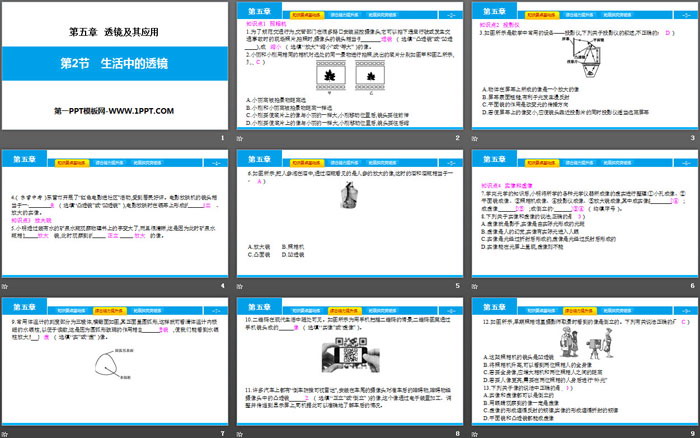Click slide number 6 label

[692, 286]
